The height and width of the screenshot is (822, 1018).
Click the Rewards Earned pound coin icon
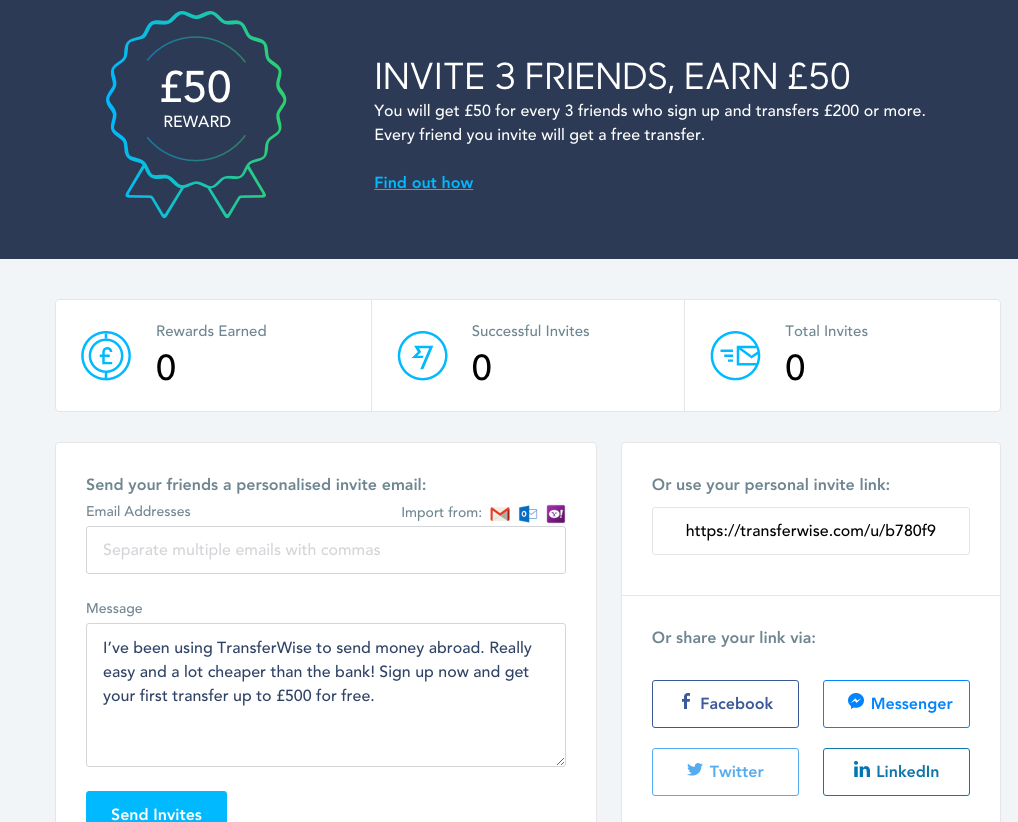click(x=106, y=356)
